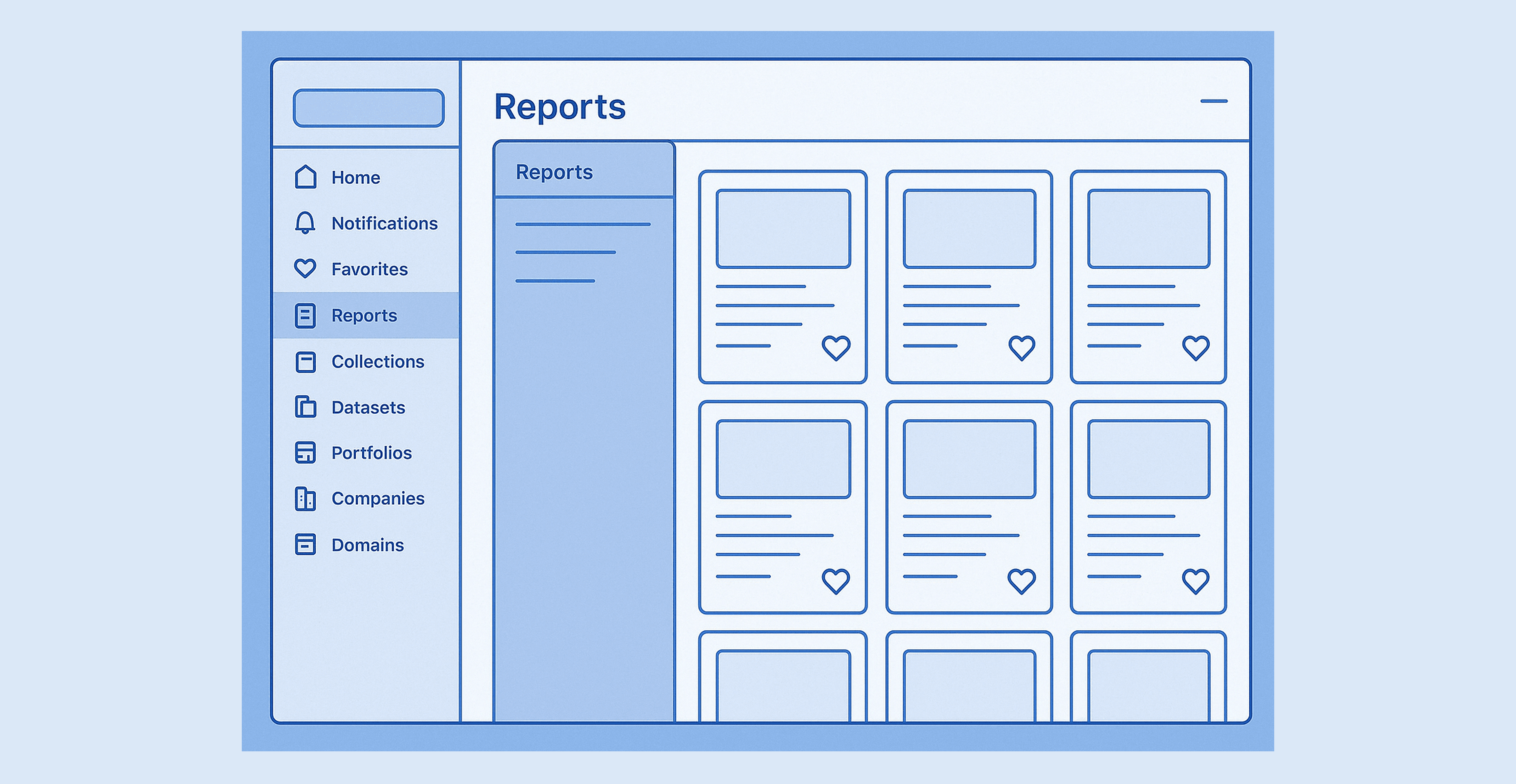Toggle heart on second-row right report card
The width and height of the screenshot is (1516, 784).
(x=1196, y=581)
